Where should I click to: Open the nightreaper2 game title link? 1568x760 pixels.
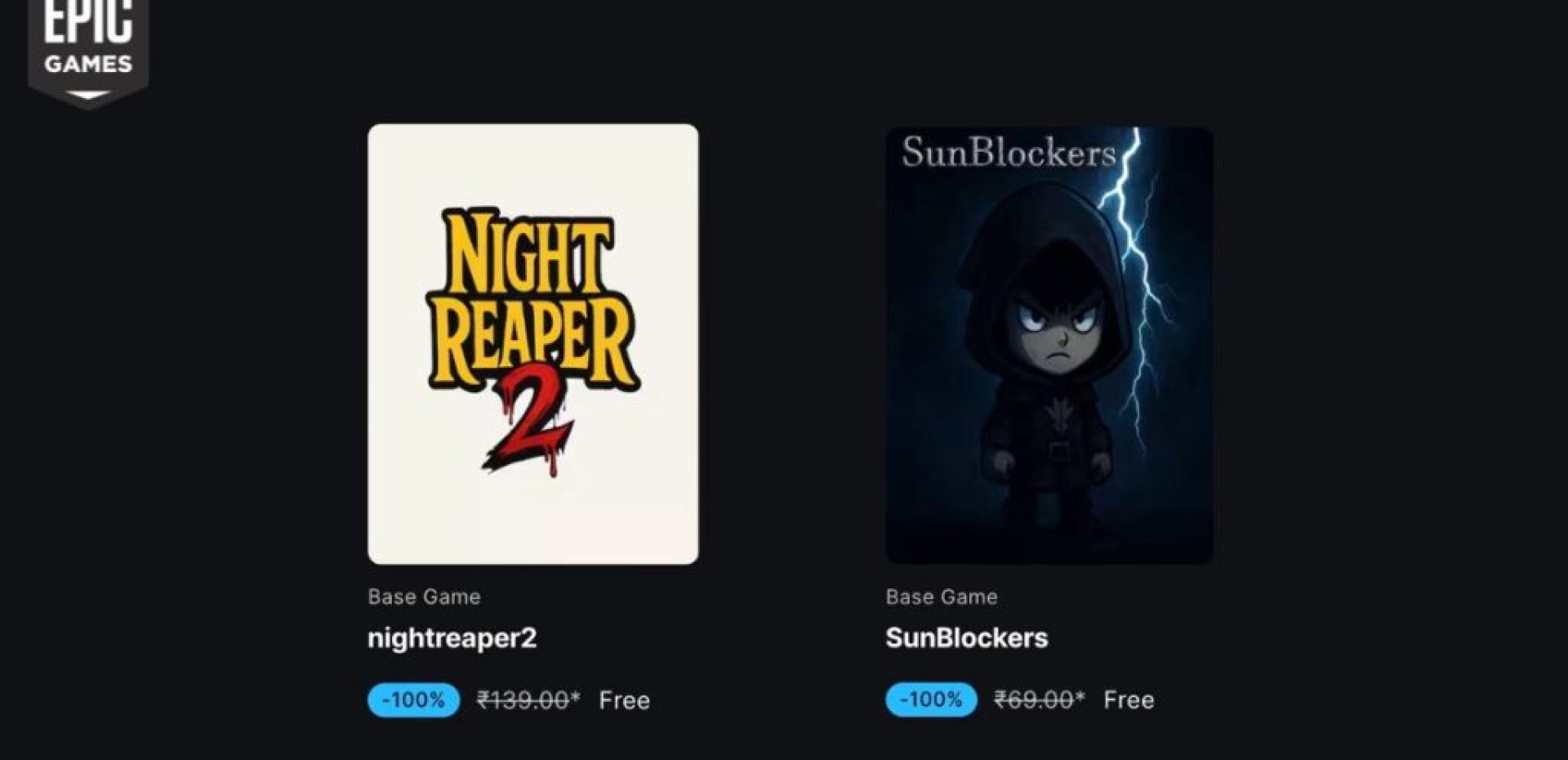click(452, 637)
